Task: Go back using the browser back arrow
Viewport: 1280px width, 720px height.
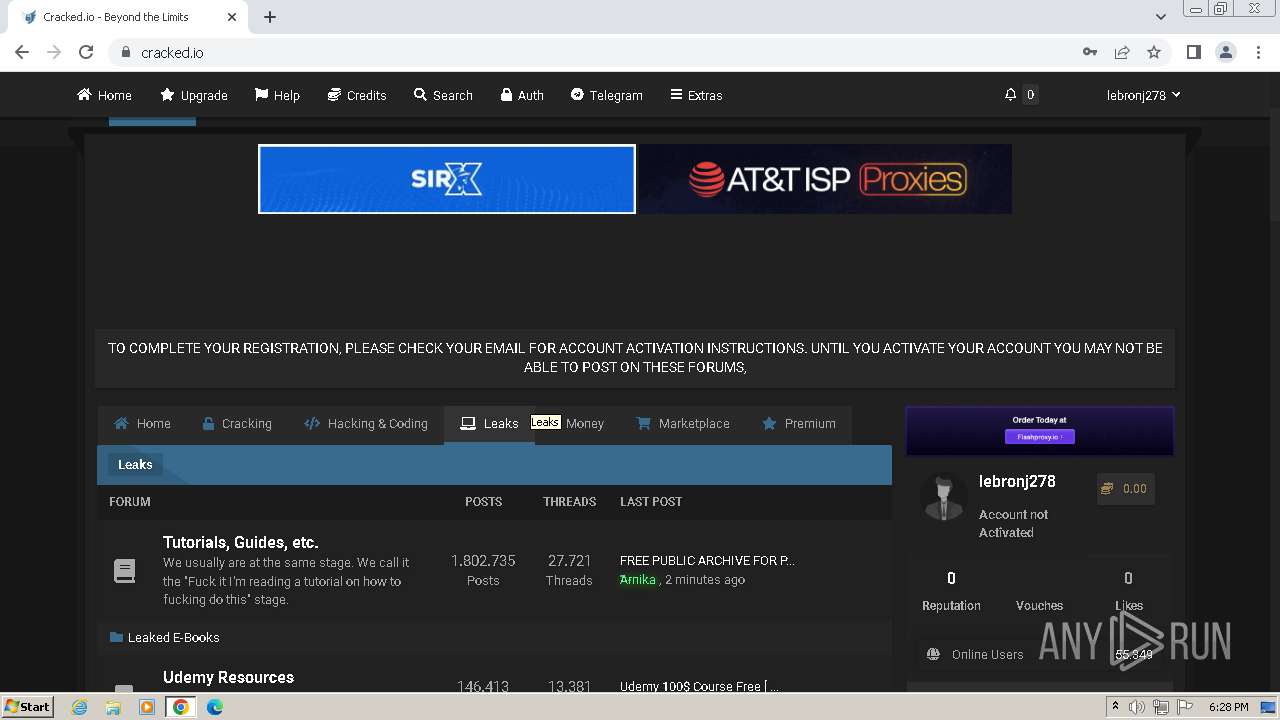Action: pos(22,52)
